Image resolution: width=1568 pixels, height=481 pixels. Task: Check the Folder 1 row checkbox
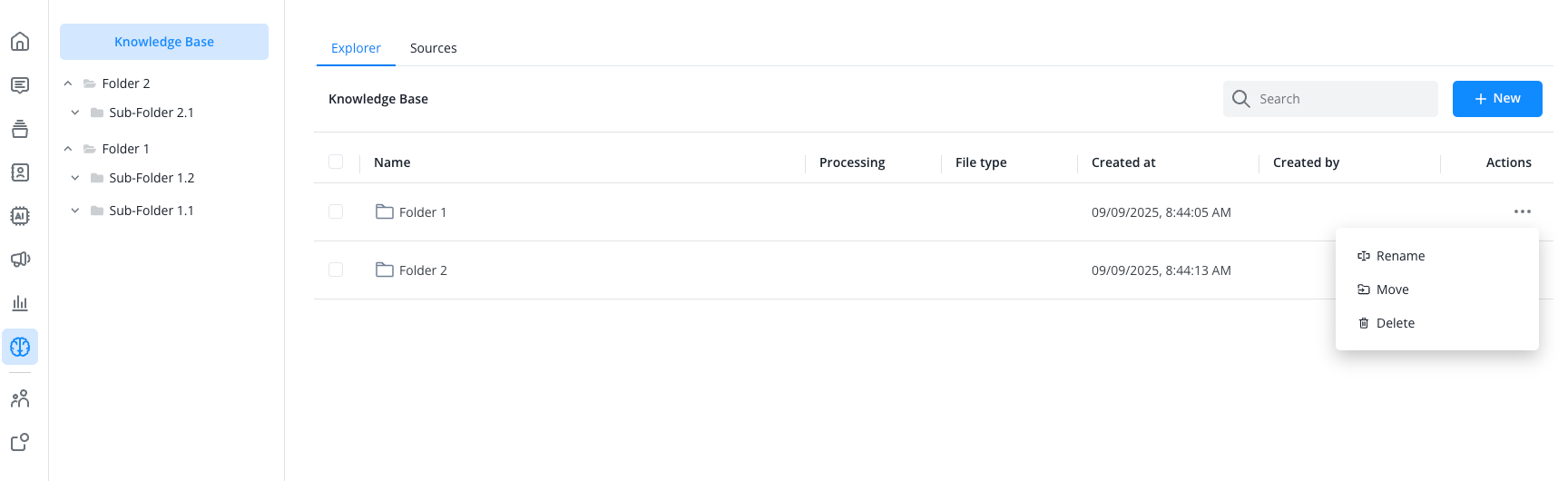coord(336,211)
